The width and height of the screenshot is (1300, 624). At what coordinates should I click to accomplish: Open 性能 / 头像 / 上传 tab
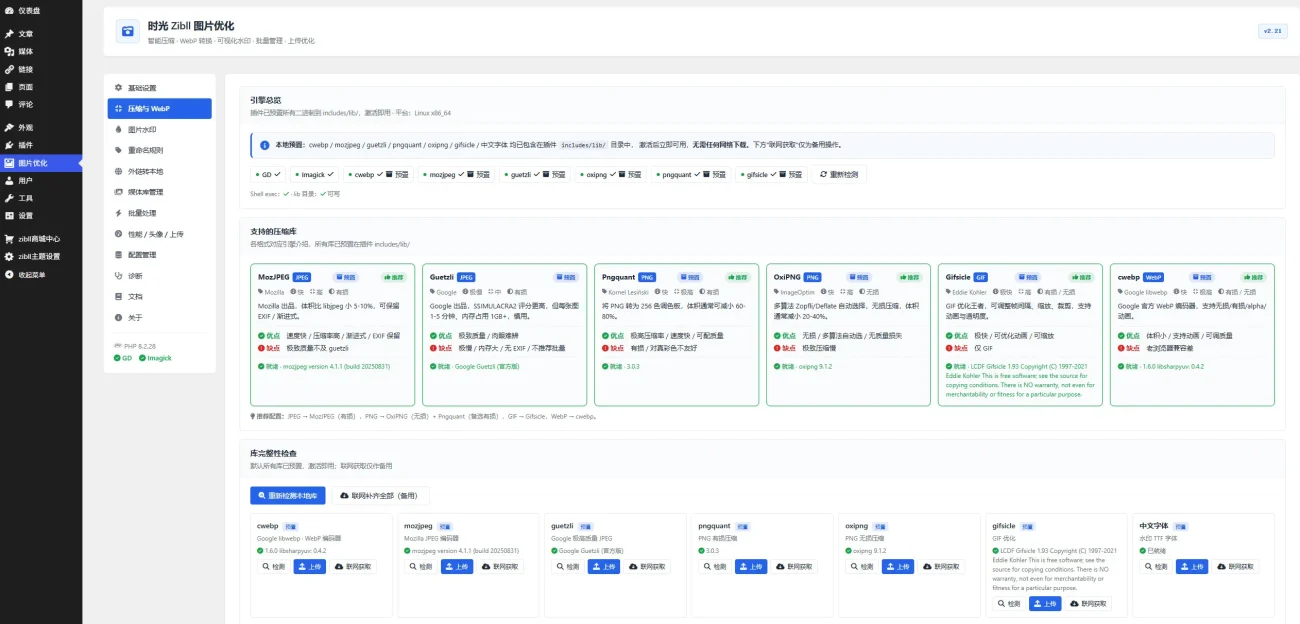(160, 234)
